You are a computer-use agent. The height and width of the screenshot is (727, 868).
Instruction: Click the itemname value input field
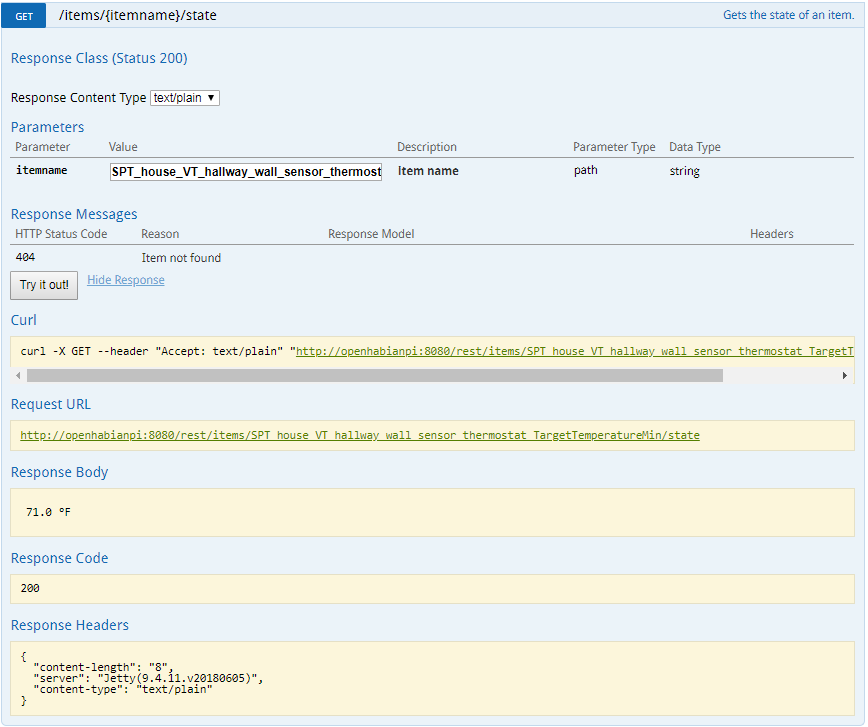246,171
